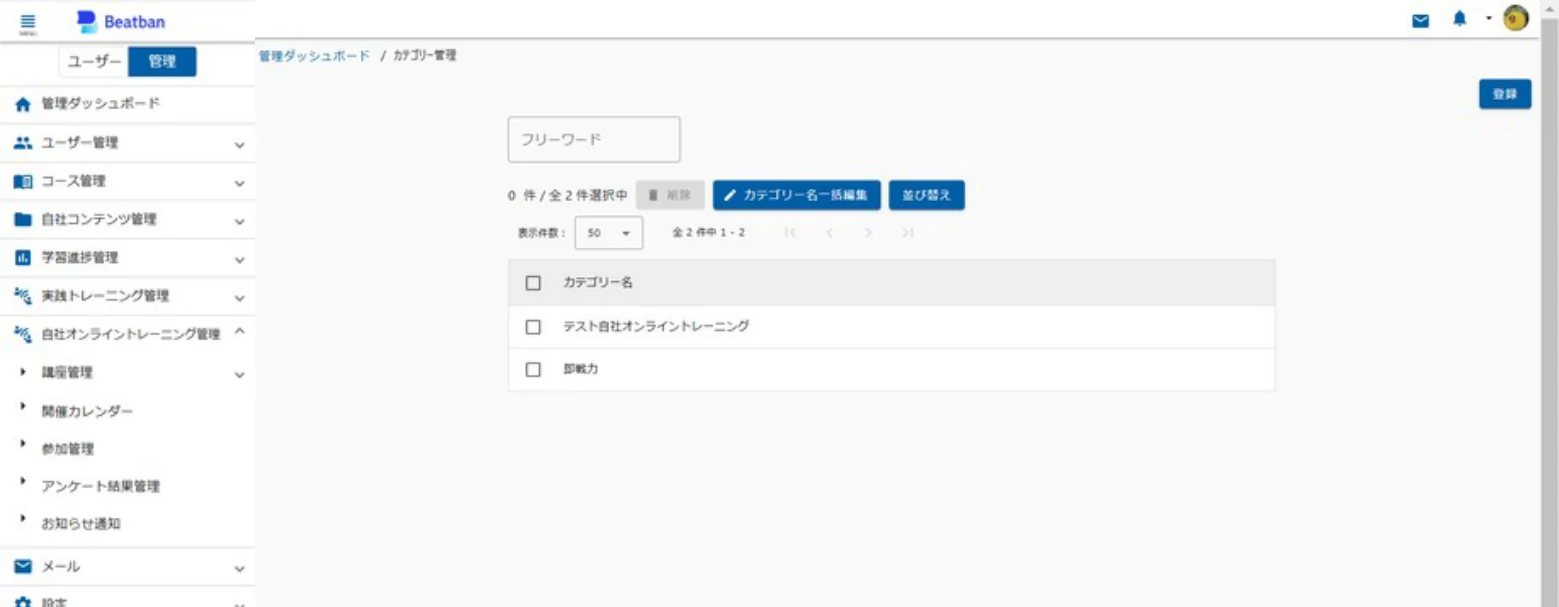This screenshot has width=1559, height=607.
Task: Click the icon for 自社オンライントレーニング管理
Action: (23, 335)
